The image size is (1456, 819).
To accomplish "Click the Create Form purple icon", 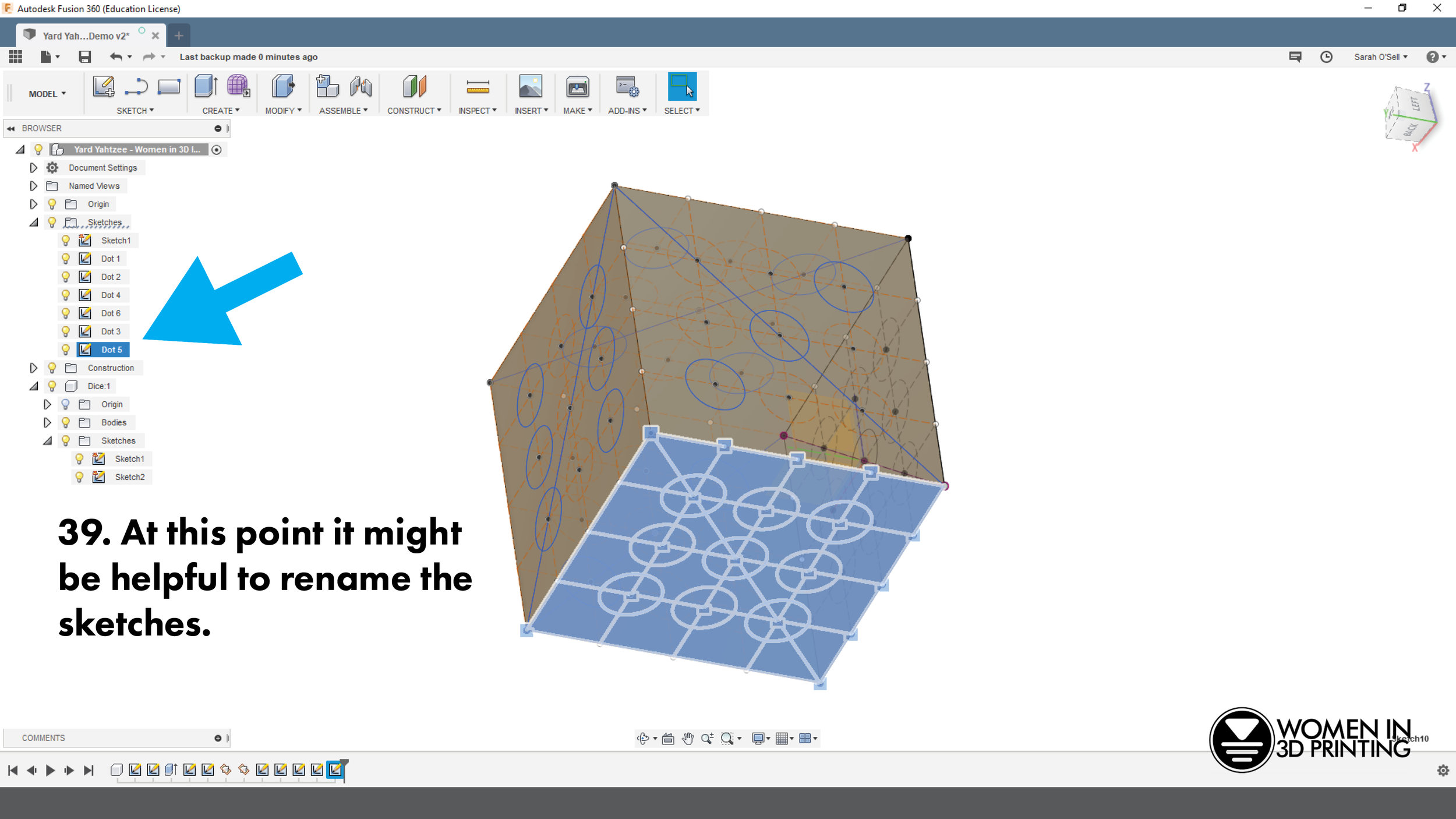I will click(x=238, y=86).
